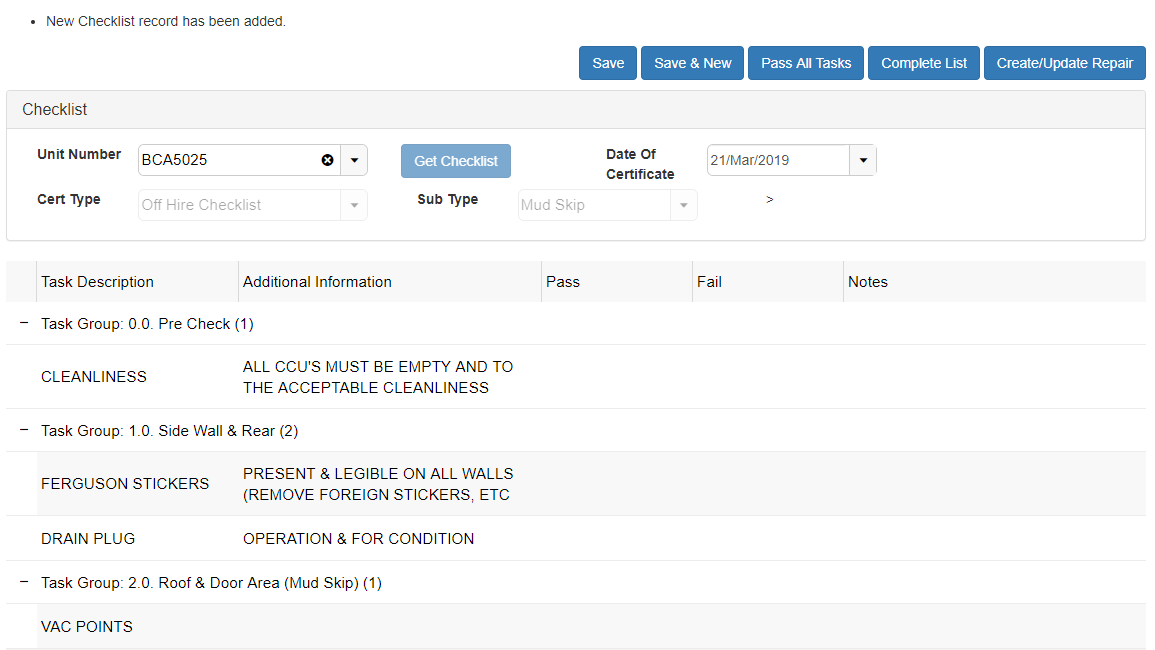Collapse Task Group 1.0 Side Wall & Rear

click(23, 430)
